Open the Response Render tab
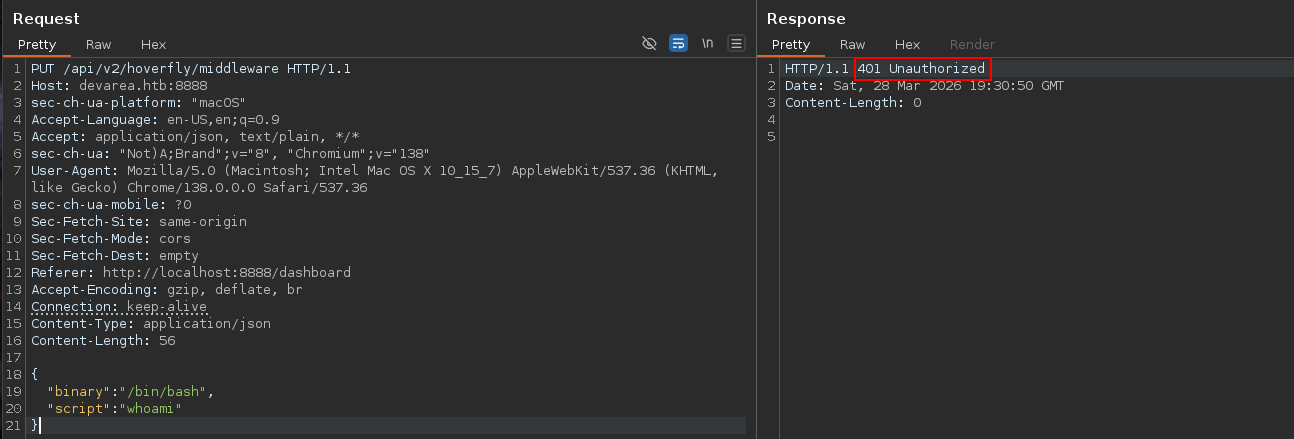Screen dimensions: 1294x439 click(x=972, y=44)
